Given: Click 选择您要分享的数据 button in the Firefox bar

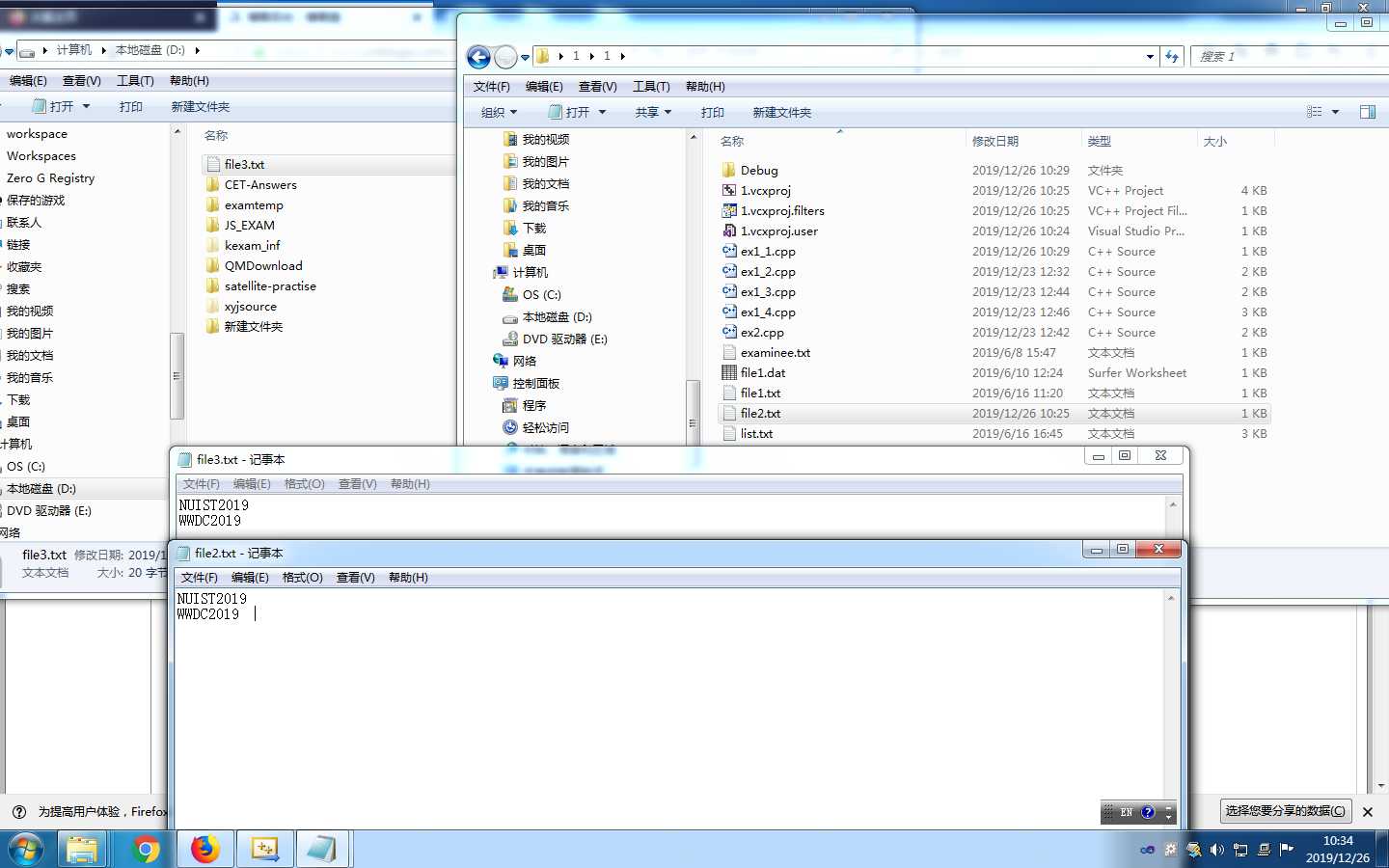Looking at the screenshot, I should point(1285,811).
